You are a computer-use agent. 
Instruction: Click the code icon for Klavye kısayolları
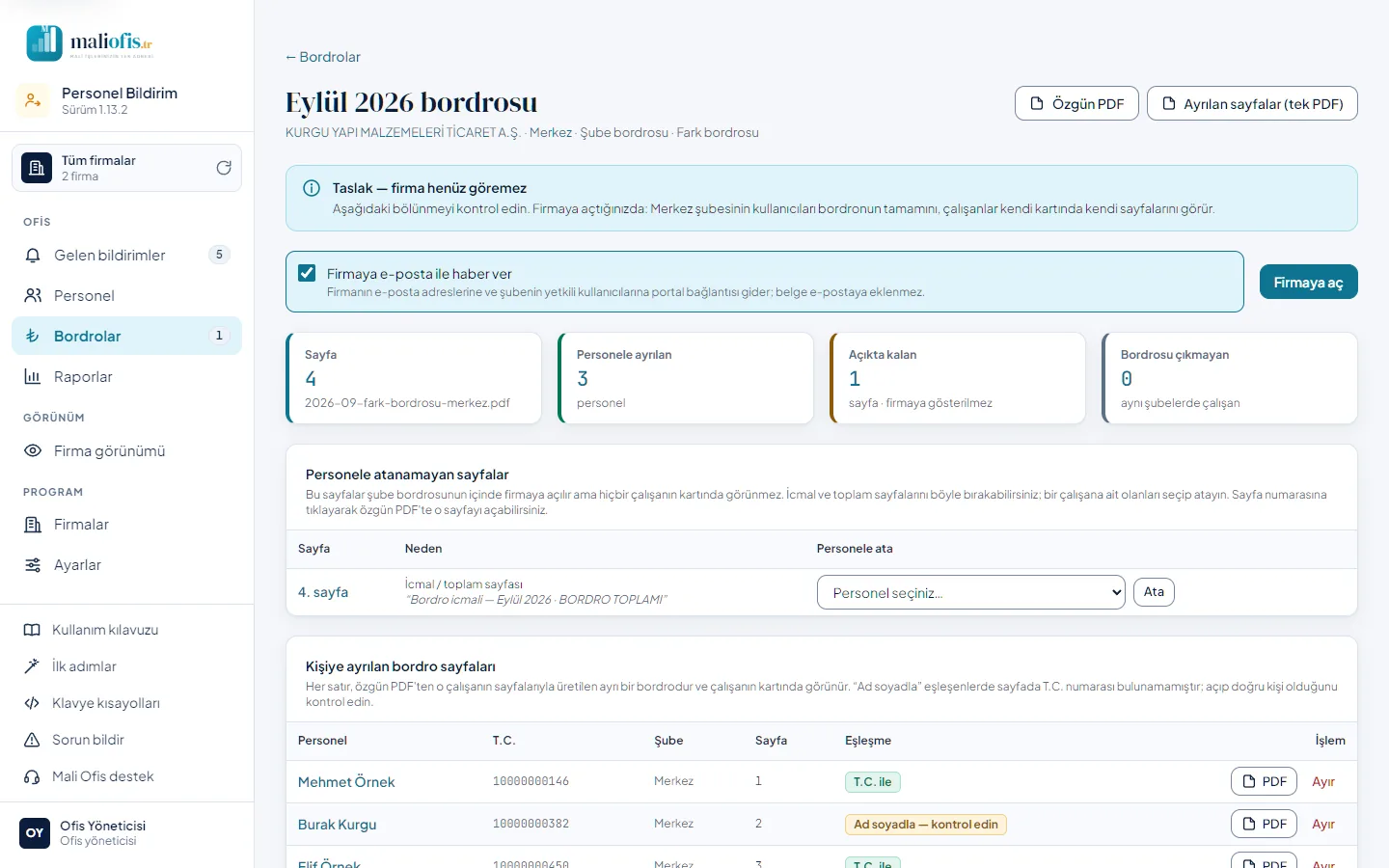pos(32,703)
